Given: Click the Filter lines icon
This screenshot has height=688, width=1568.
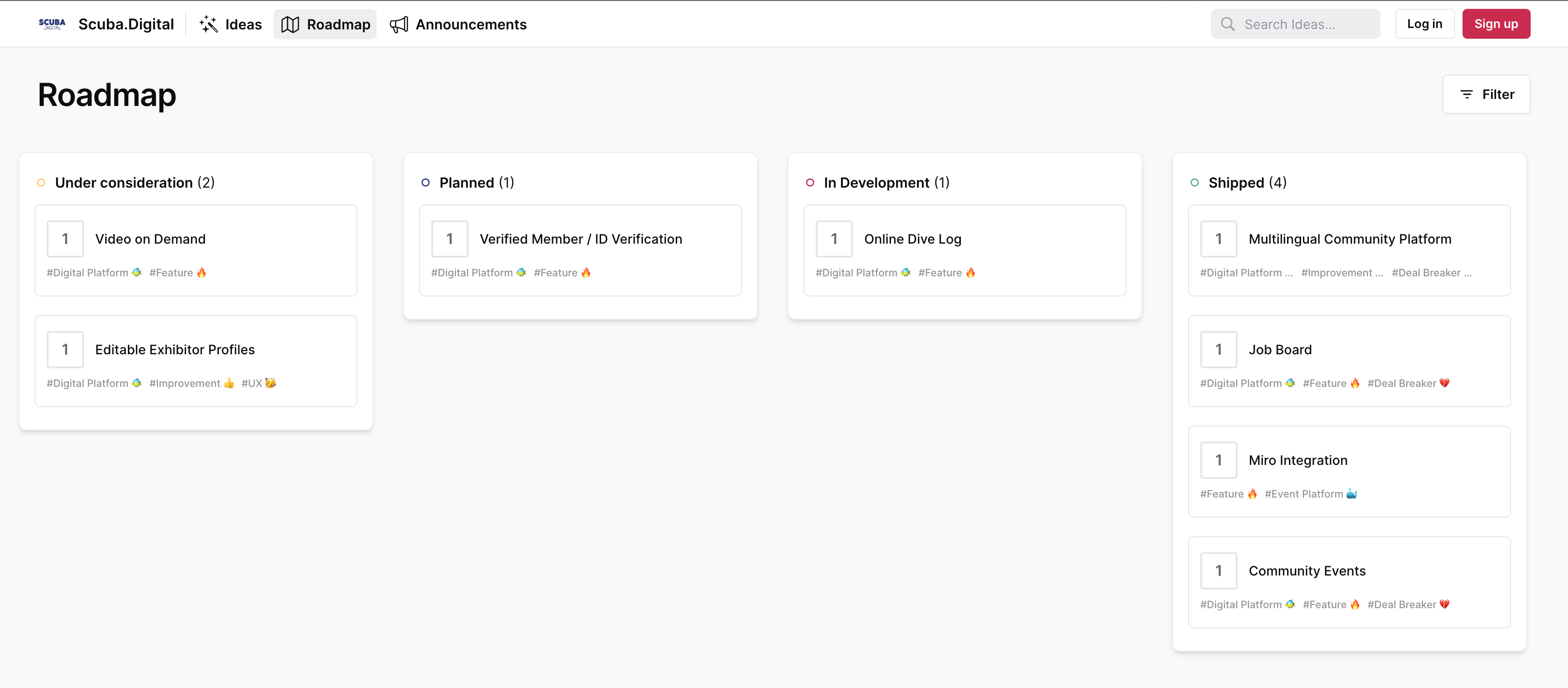Looking at the screenshot, I should click(x=1466, y=94).
